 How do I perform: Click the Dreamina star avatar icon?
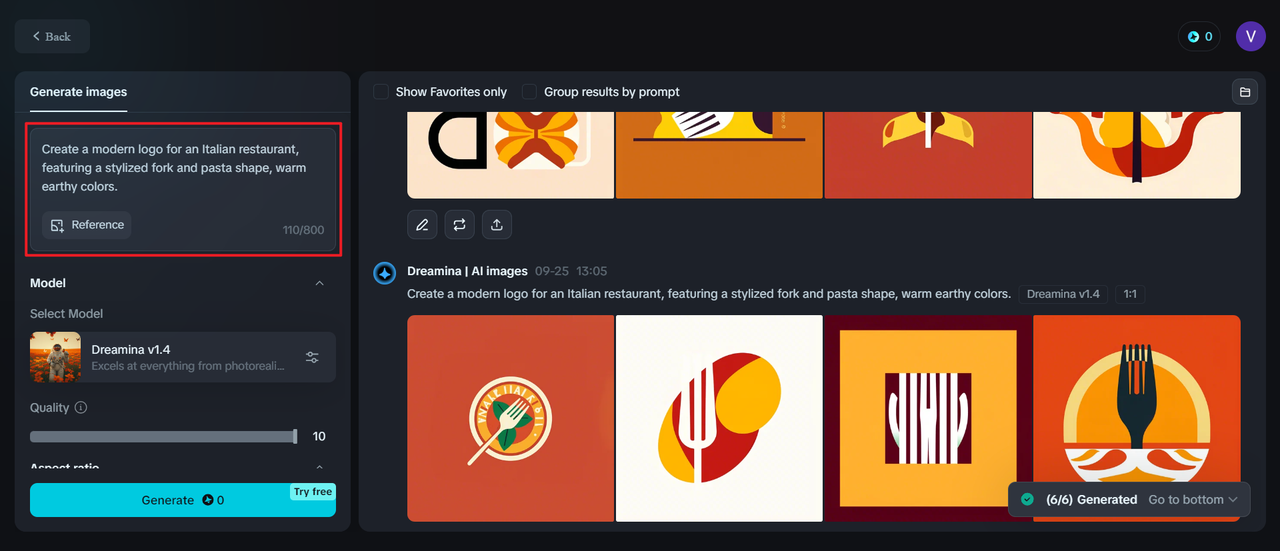point(385,273)
